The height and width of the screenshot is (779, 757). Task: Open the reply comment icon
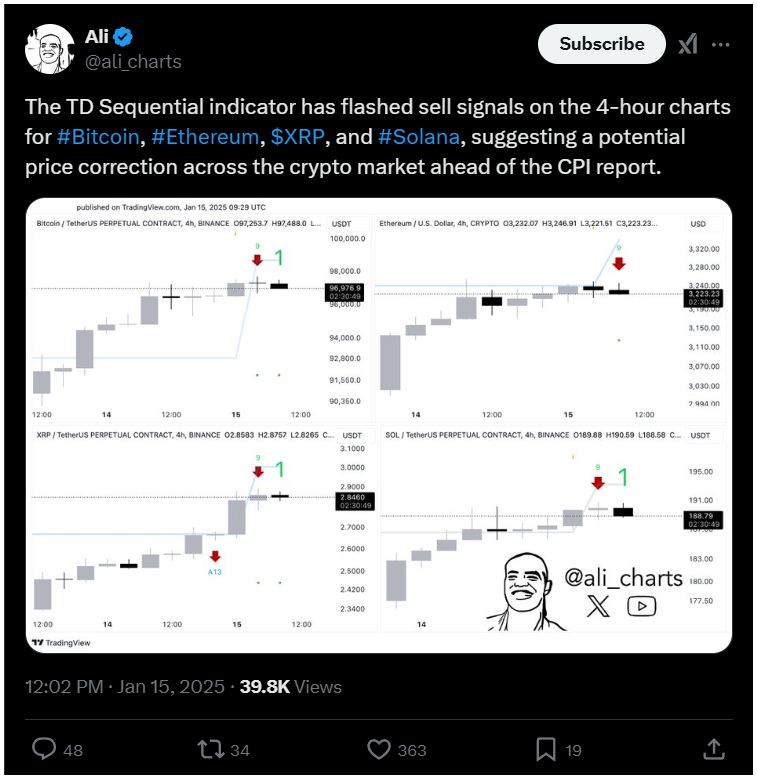(44, 749)
